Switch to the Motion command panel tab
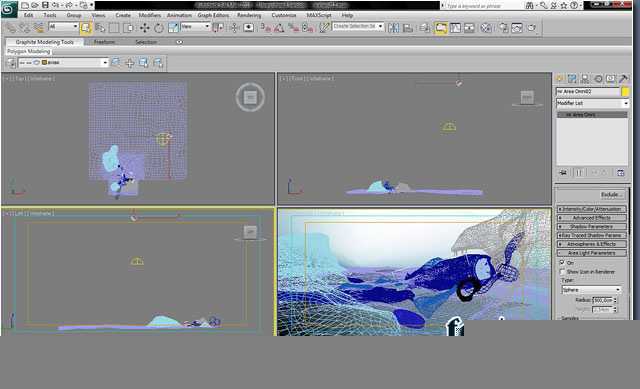The height and width of the screenshot is (389, 640). click(x=598, y=78)
